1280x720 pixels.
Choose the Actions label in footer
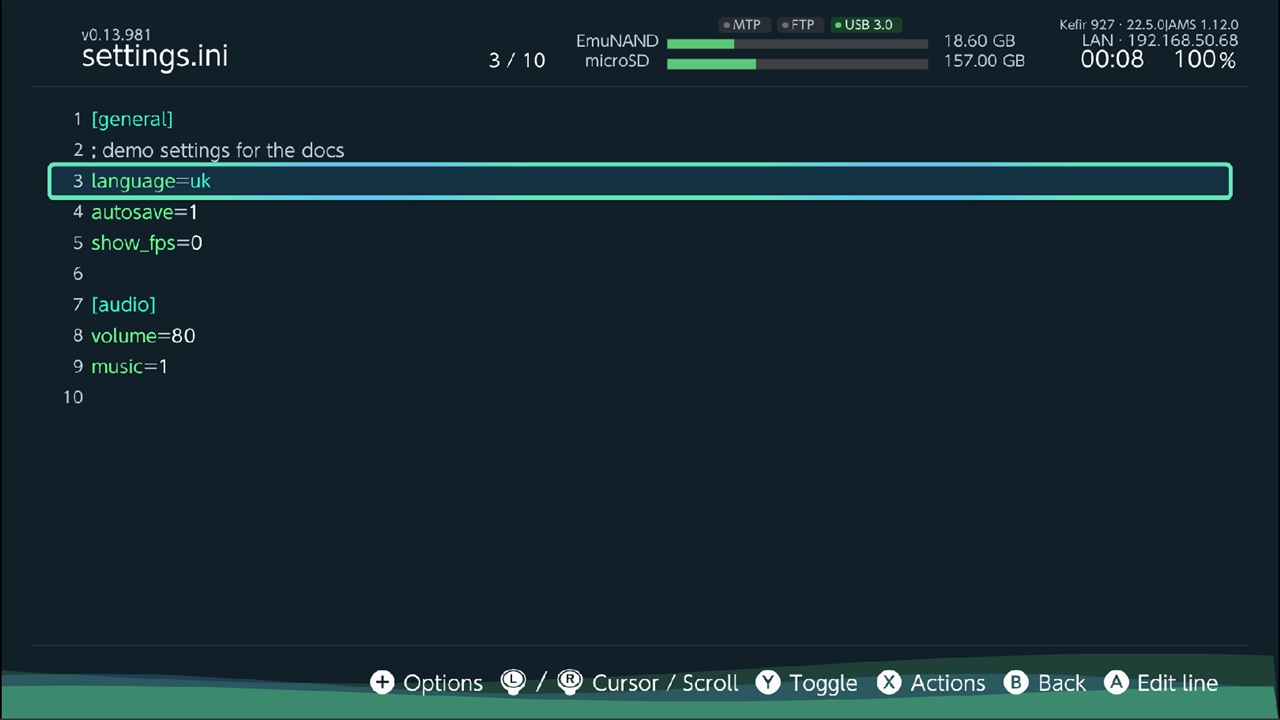pos(948,683)
